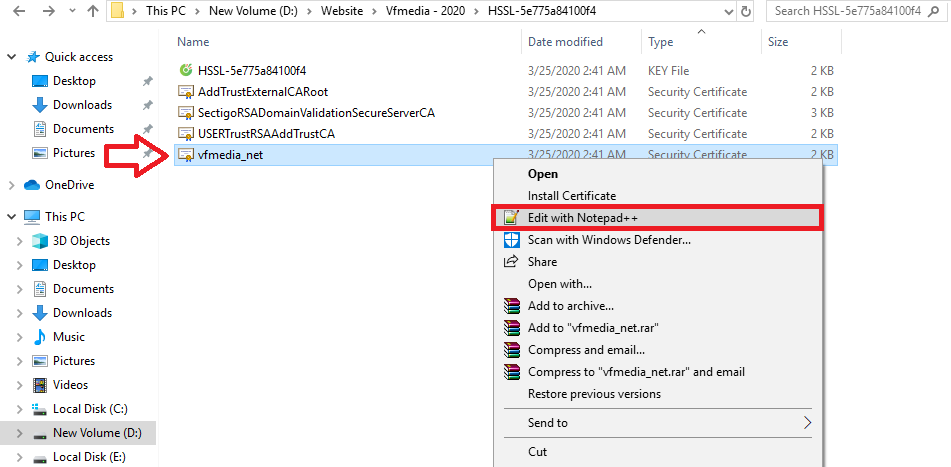
Task: Click This PC in the address breadcrumb
Action: coord(166,11)
